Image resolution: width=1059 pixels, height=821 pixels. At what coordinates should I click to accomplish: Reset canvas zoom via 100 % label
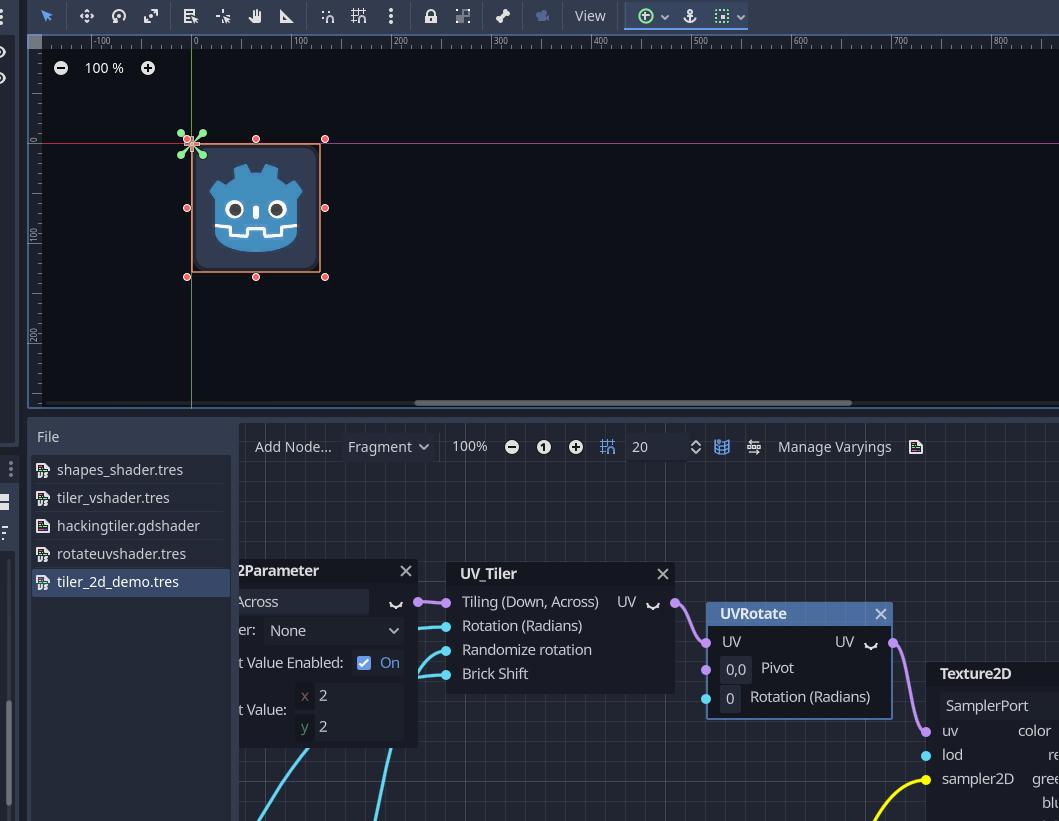pyautogui.click(x=104, y=68)
